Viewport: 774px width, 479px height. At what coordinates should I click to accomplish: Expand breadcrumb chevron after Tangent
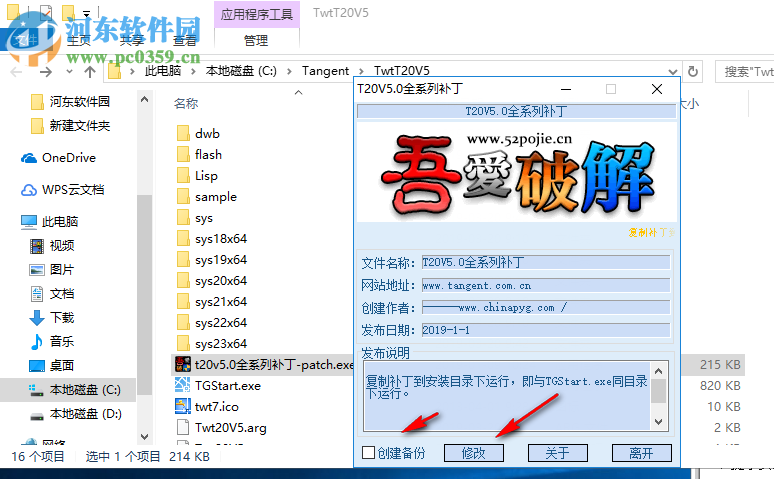pos(362,72)
